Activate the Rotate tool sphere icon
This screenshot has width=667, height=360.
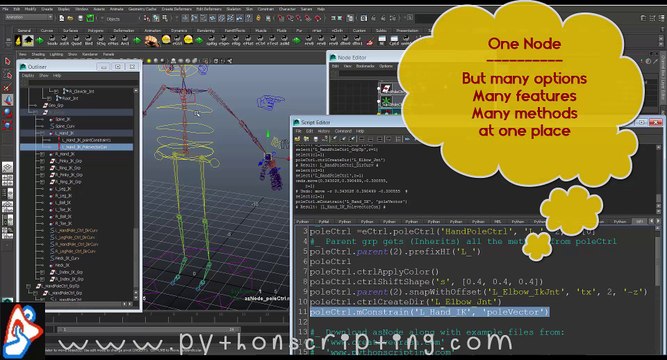click(7, 112)
